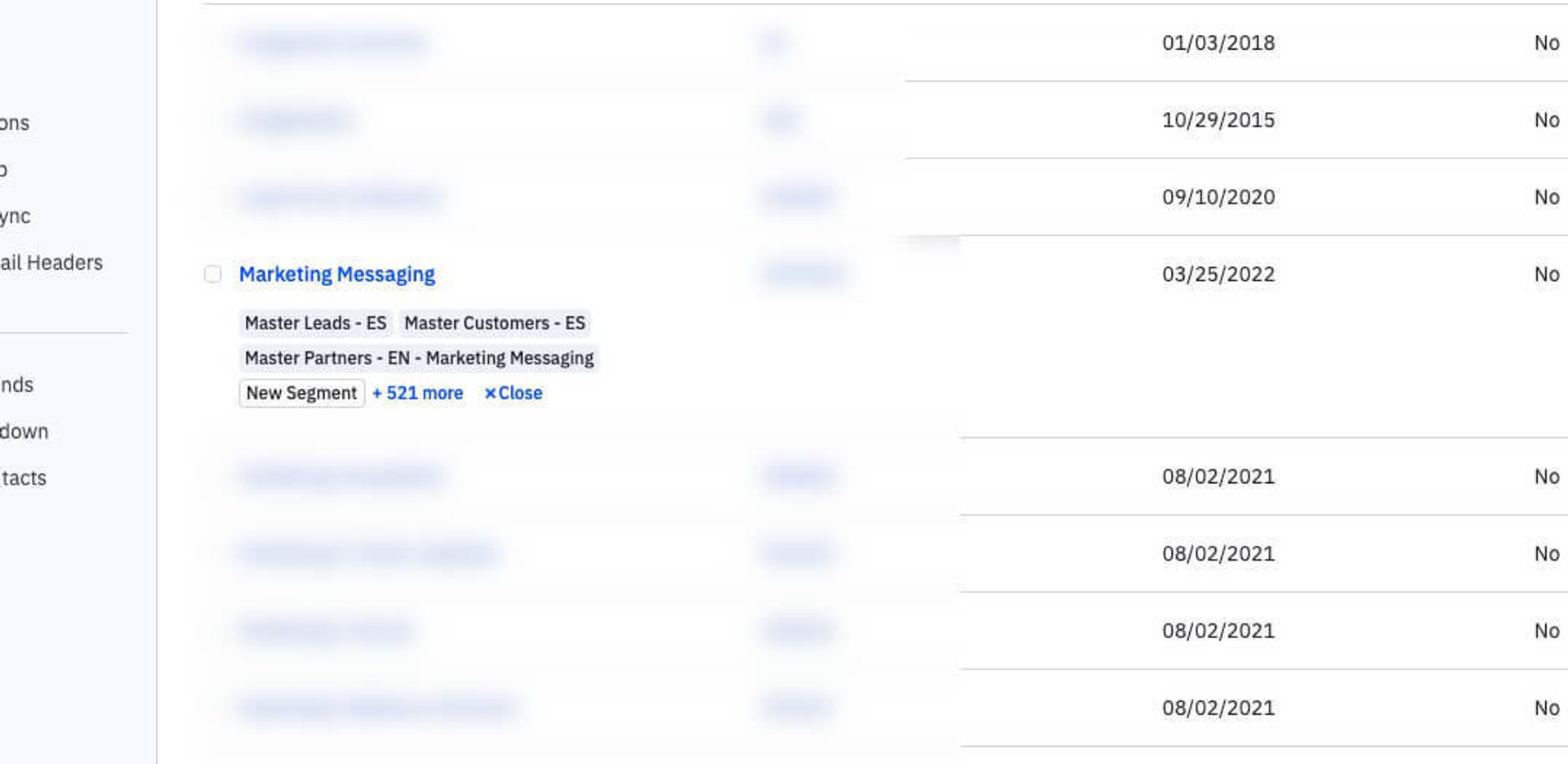Tick the Marketing Messaging row checkbox
The image size is (1568, 764).
click(x=212, y=275)
